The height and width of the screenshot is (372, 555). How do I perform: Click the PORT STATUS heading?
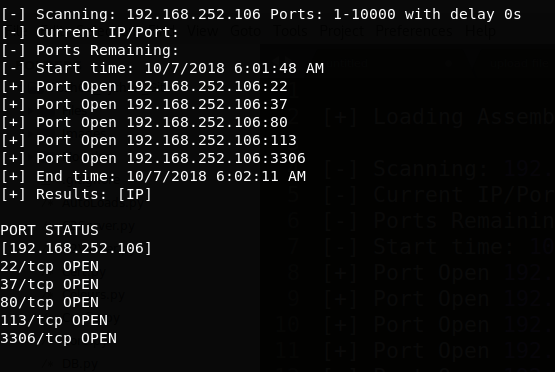[x=50, y=230]
